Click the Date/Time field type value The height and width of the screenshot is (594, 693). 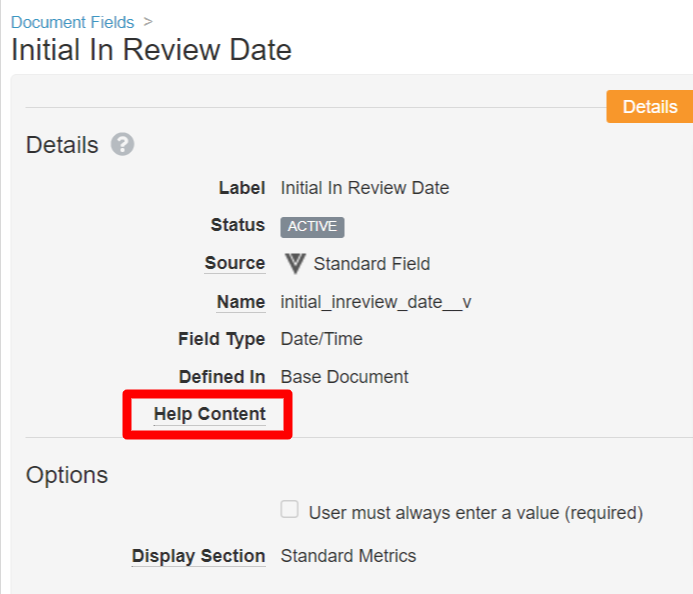point(321,339)
